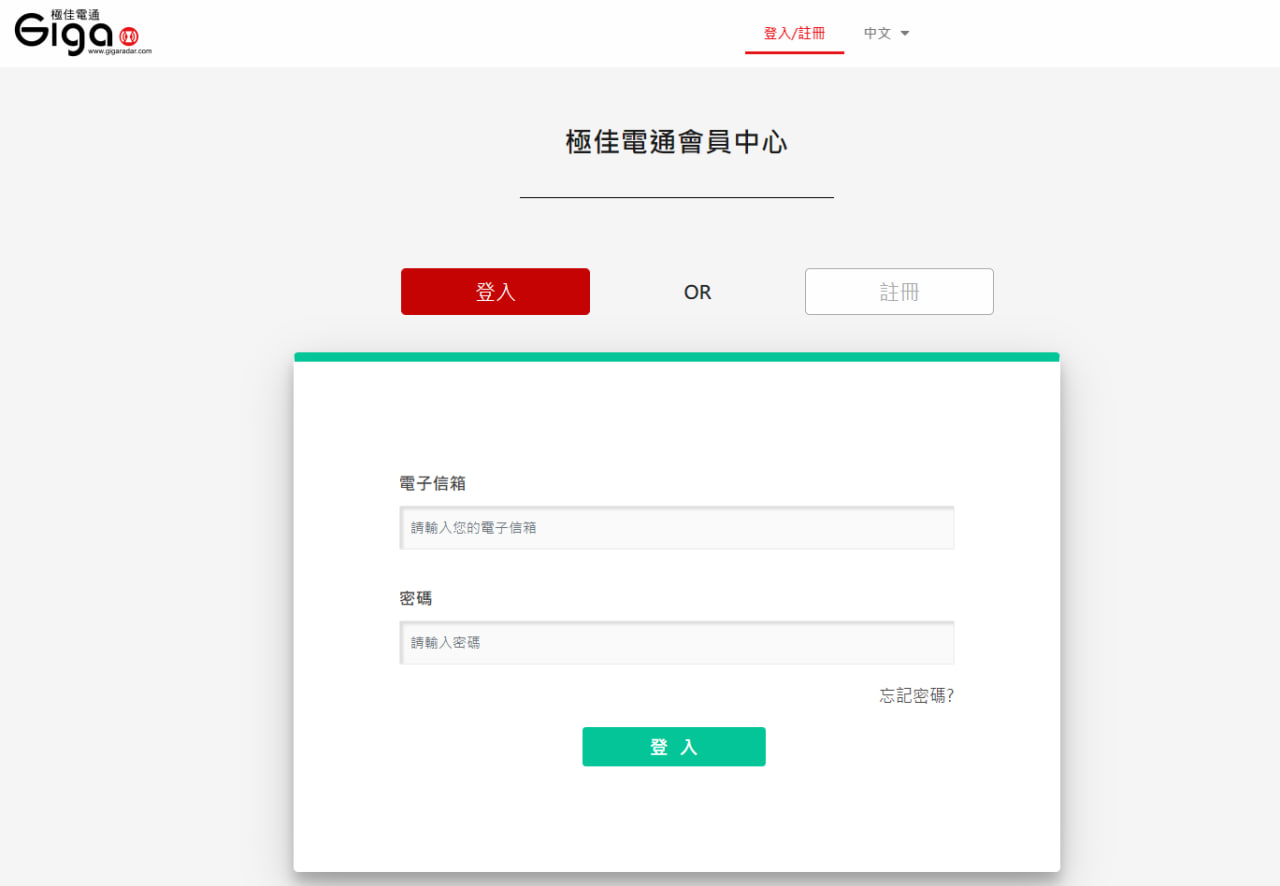The height and width of the screenshot is (886, 1280).
Task: Submit with the green 登 入 button
Action: pyautogui.click(x=674, y=747)
